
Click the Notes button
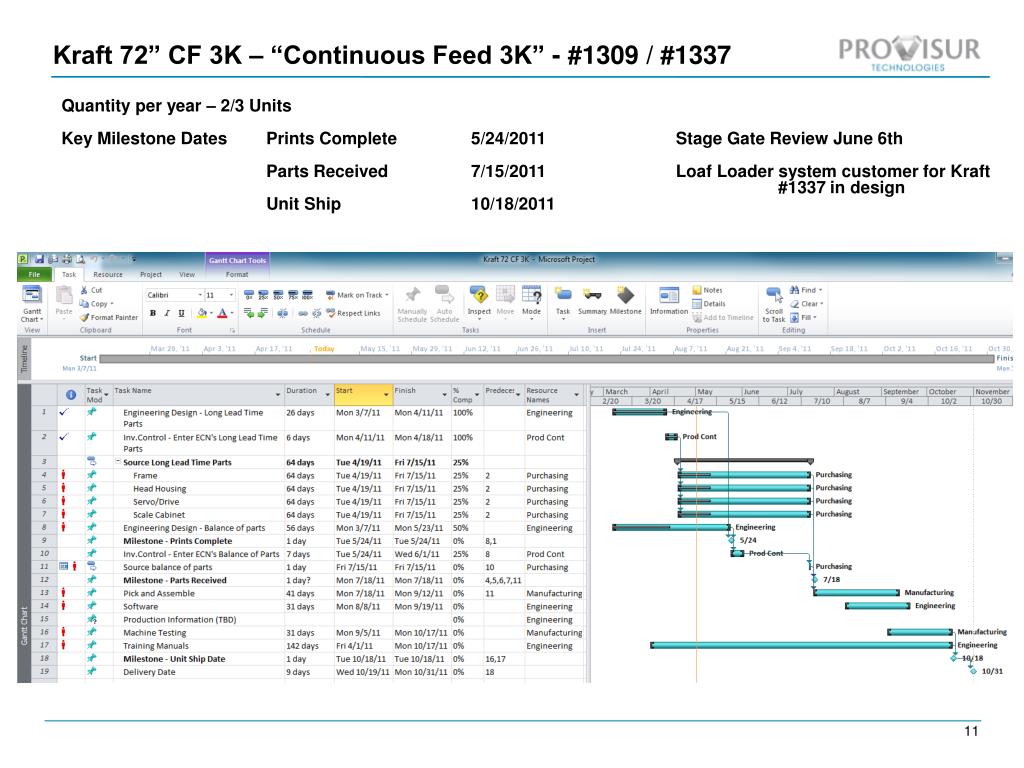(x=707, y=290)
